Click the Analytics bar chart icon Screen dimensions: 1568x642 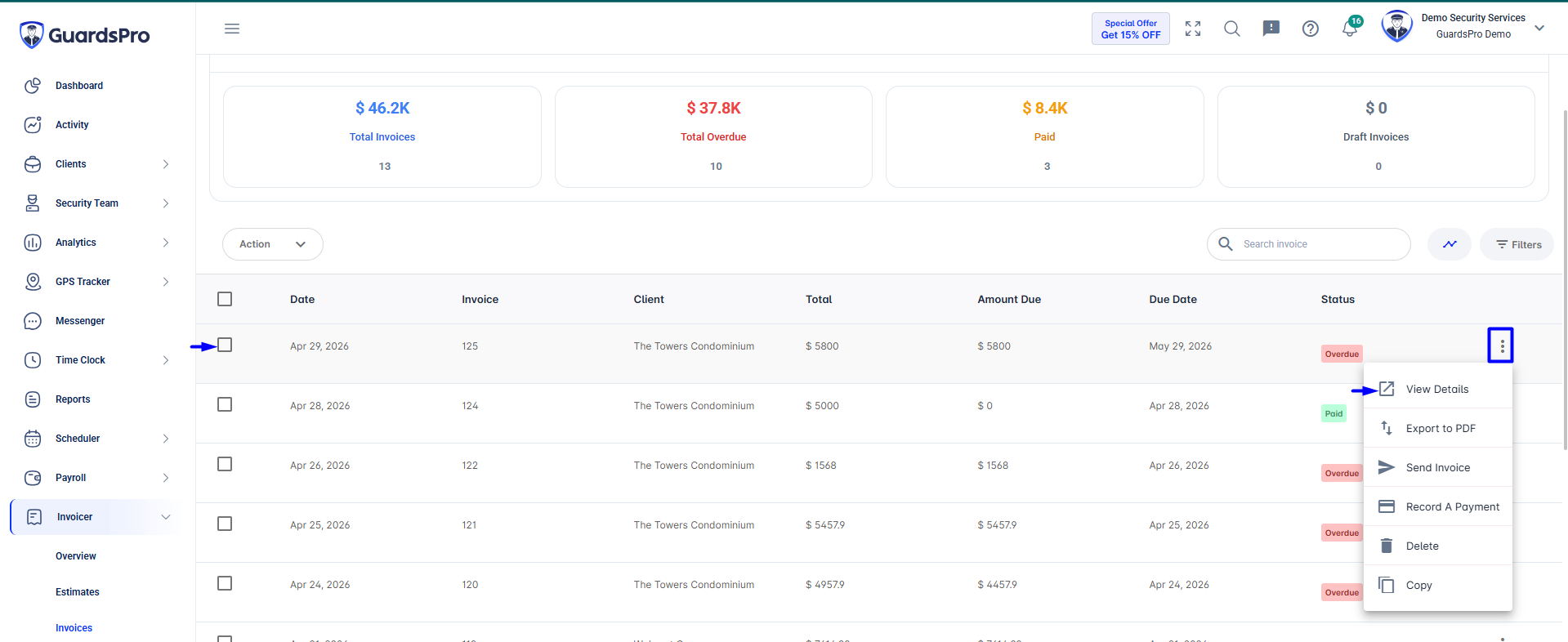(33, 243)
